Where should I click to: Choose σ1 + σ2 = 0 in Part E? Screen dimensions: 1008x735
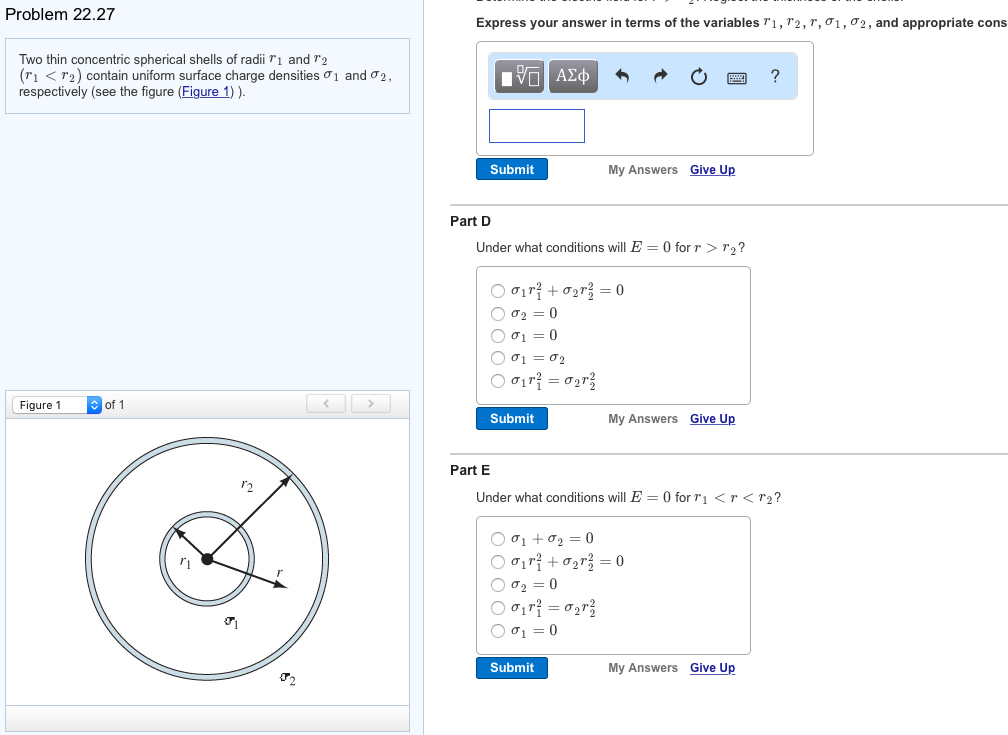pyautogui.click(x=497, y=539)
